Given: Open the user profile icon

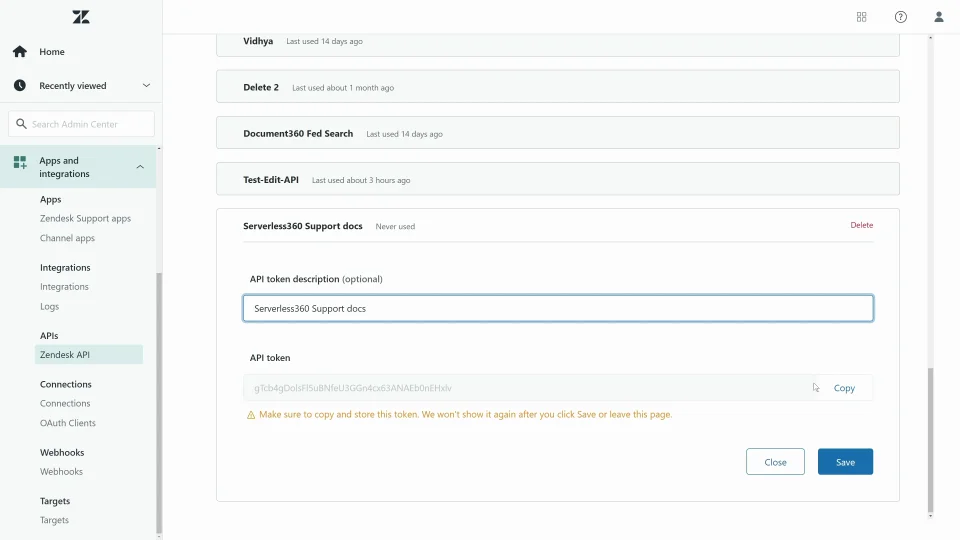Looking at the screenshot, I should 939,17.
